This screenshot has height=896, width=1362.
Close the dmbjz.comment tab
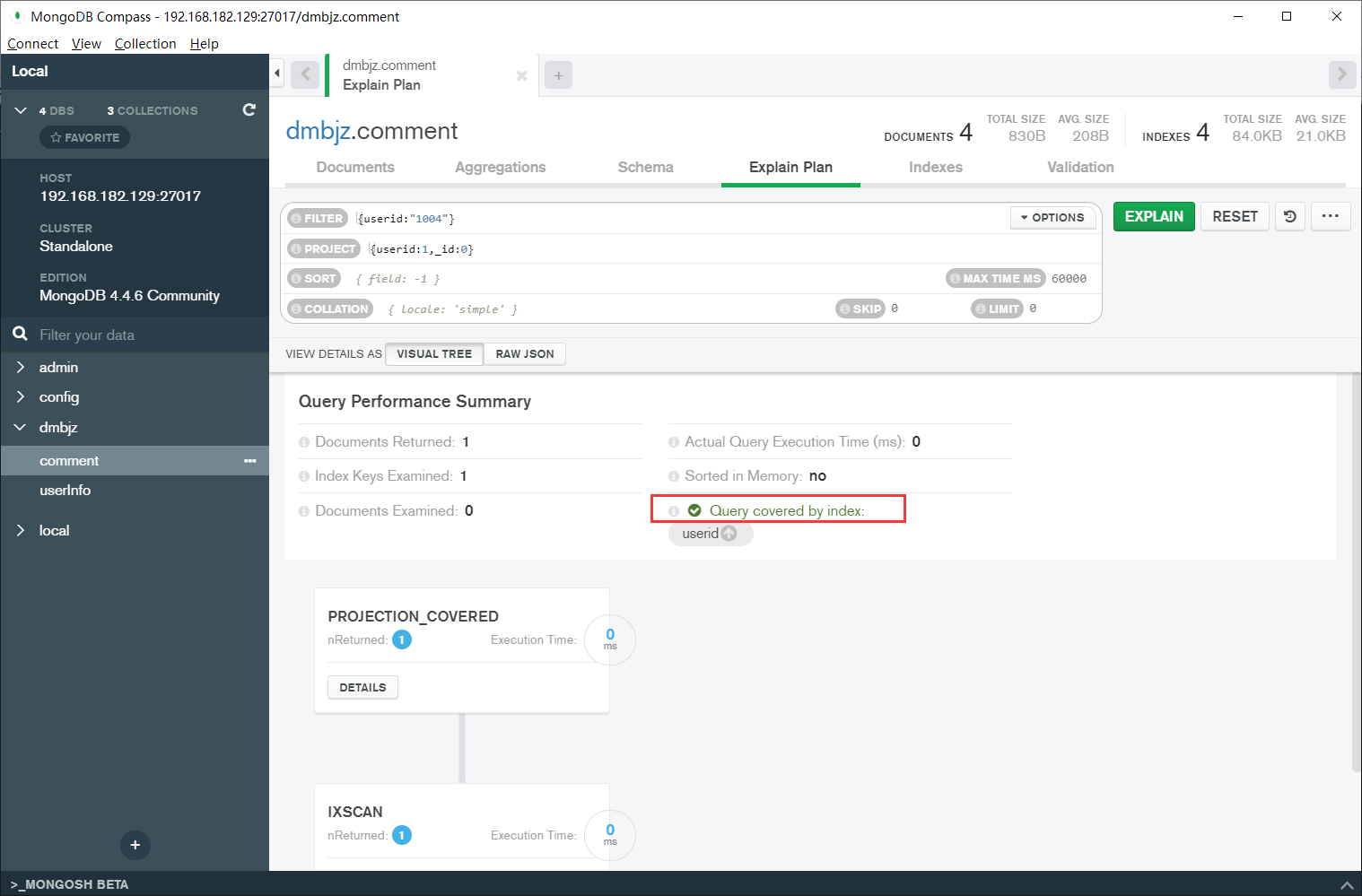click(521, 76)
